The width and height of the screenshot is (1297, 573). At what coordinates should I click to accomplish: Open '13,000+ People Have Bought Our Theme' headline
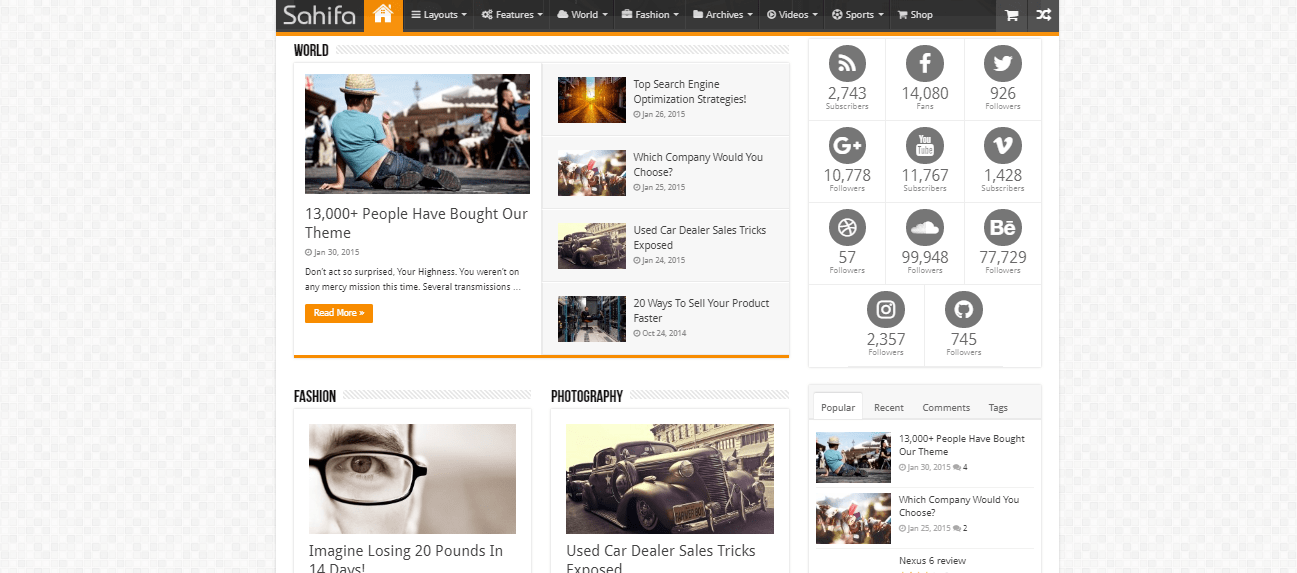(416, 223)
